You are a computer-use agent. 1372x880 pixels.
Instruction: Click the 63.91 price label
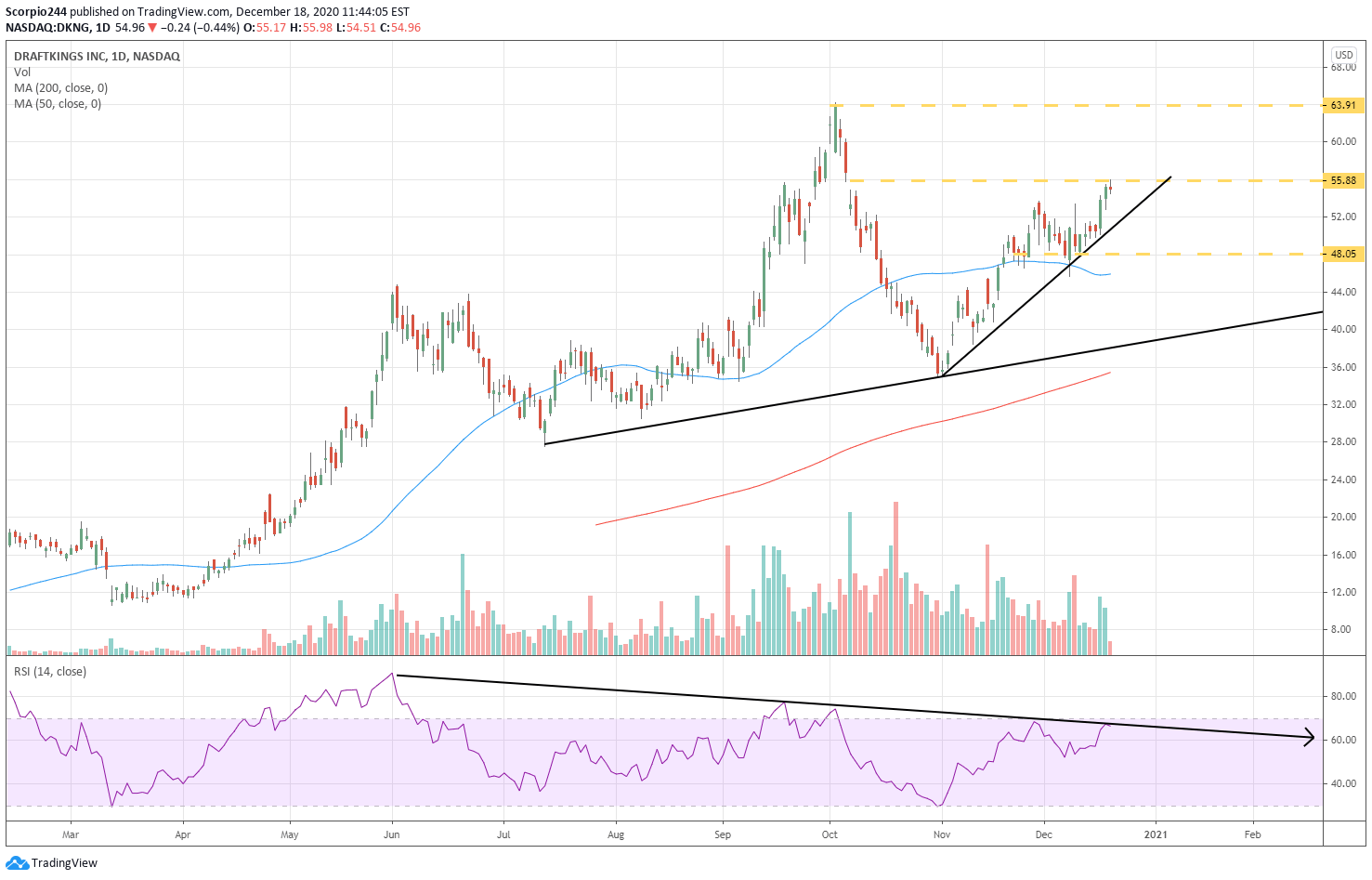pyautogui.click(x=1342, y=106)
